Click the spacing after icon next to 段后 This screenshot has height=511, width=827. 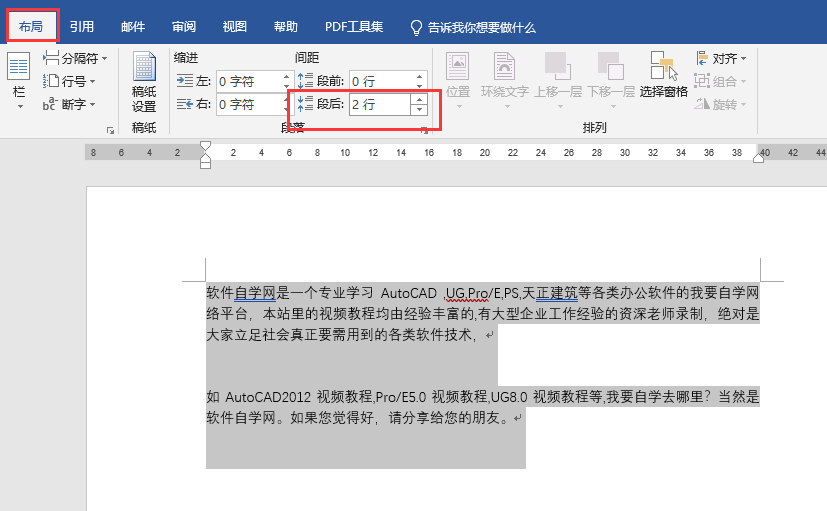coord(305,104)
